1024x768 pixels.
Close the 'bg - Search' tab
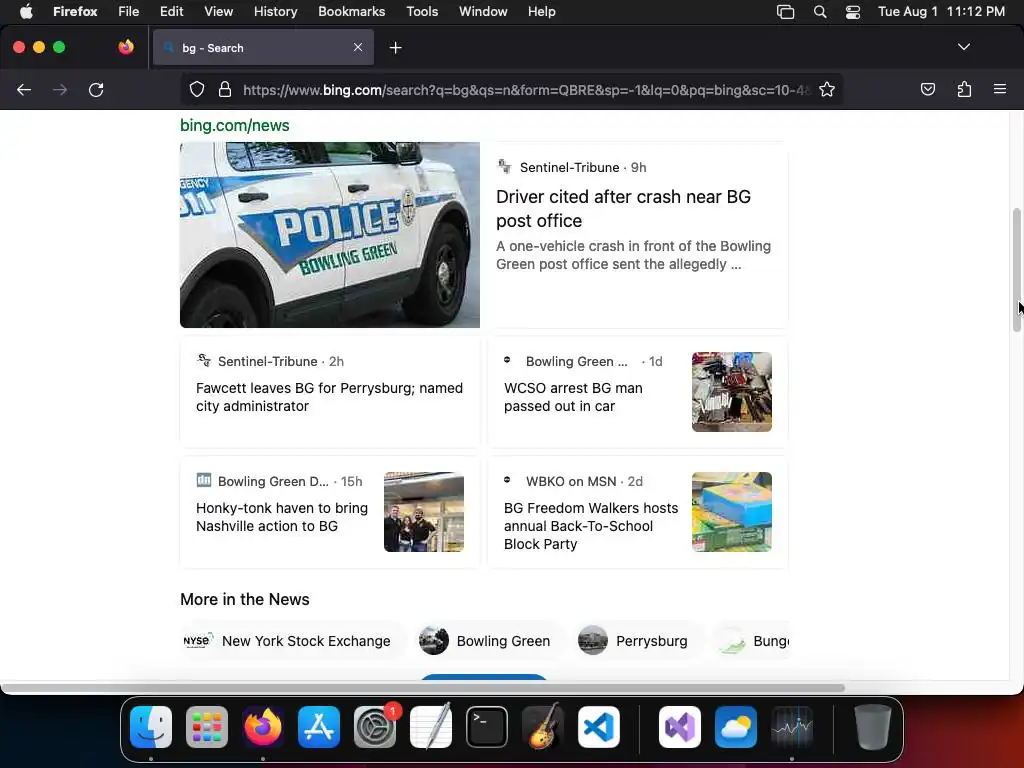pyautogui.click(x=358, y=47)
